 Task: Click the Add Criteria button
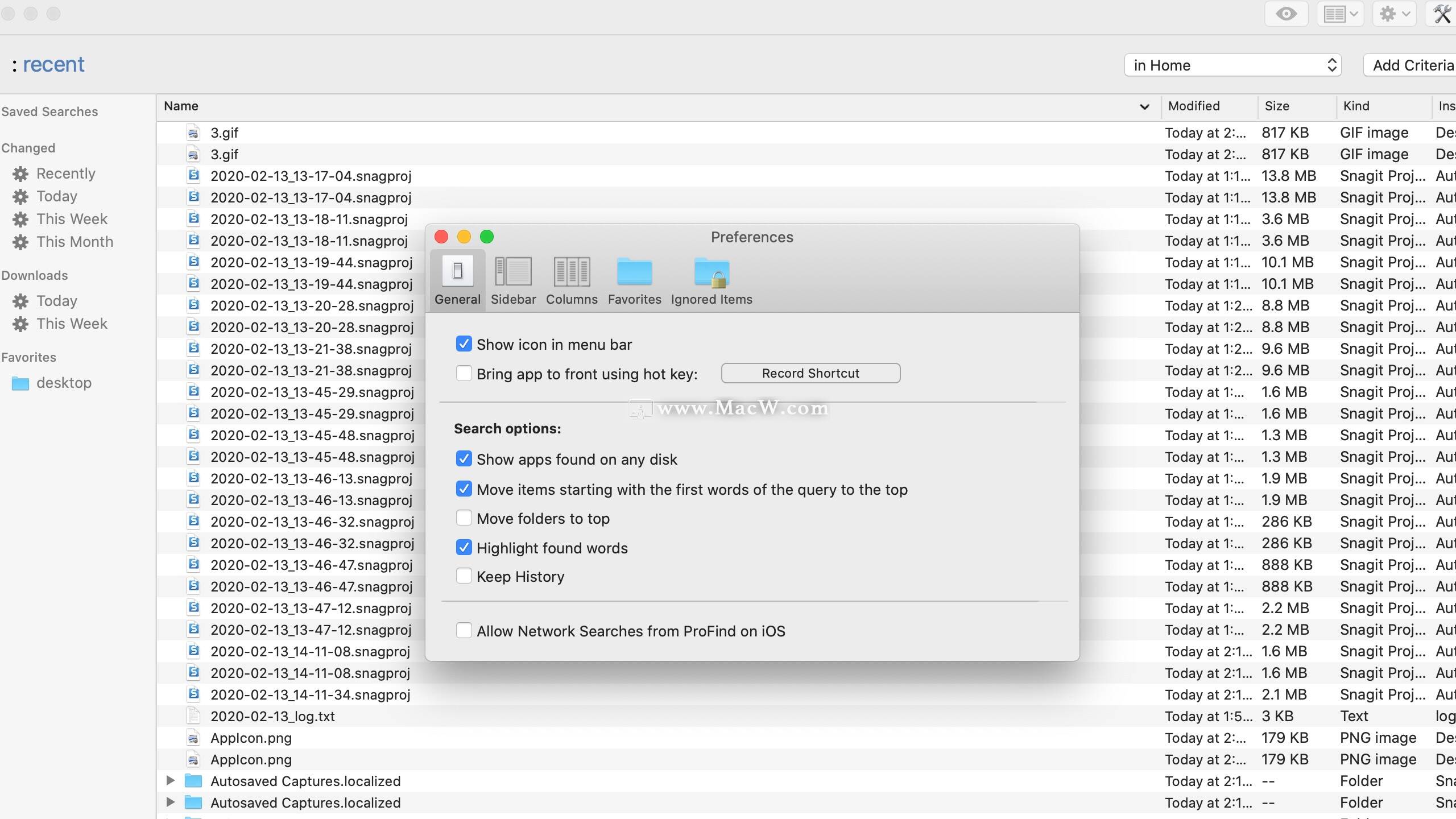[1412, 65]
